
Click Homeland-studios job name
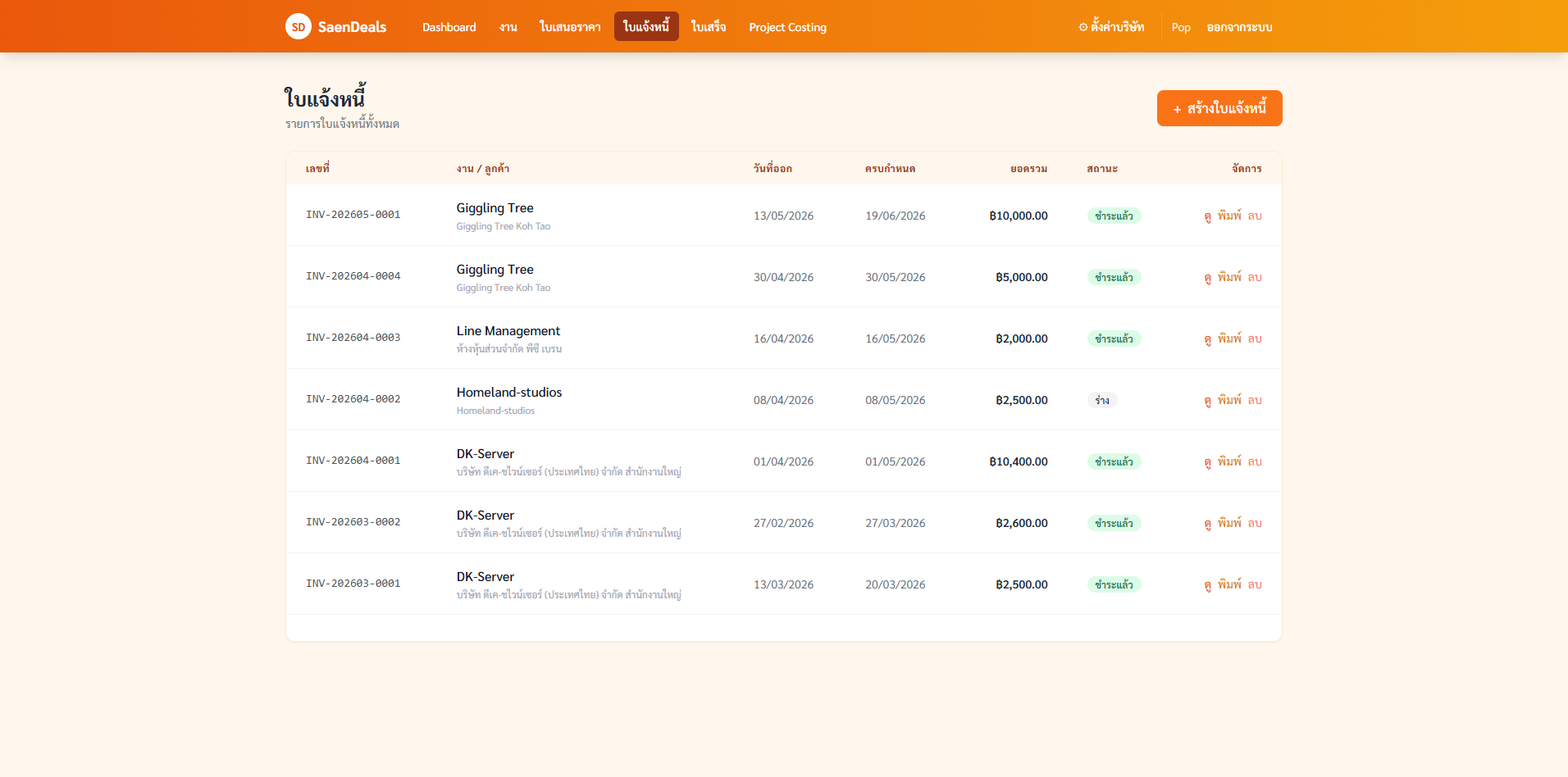(x=509, y=393)
